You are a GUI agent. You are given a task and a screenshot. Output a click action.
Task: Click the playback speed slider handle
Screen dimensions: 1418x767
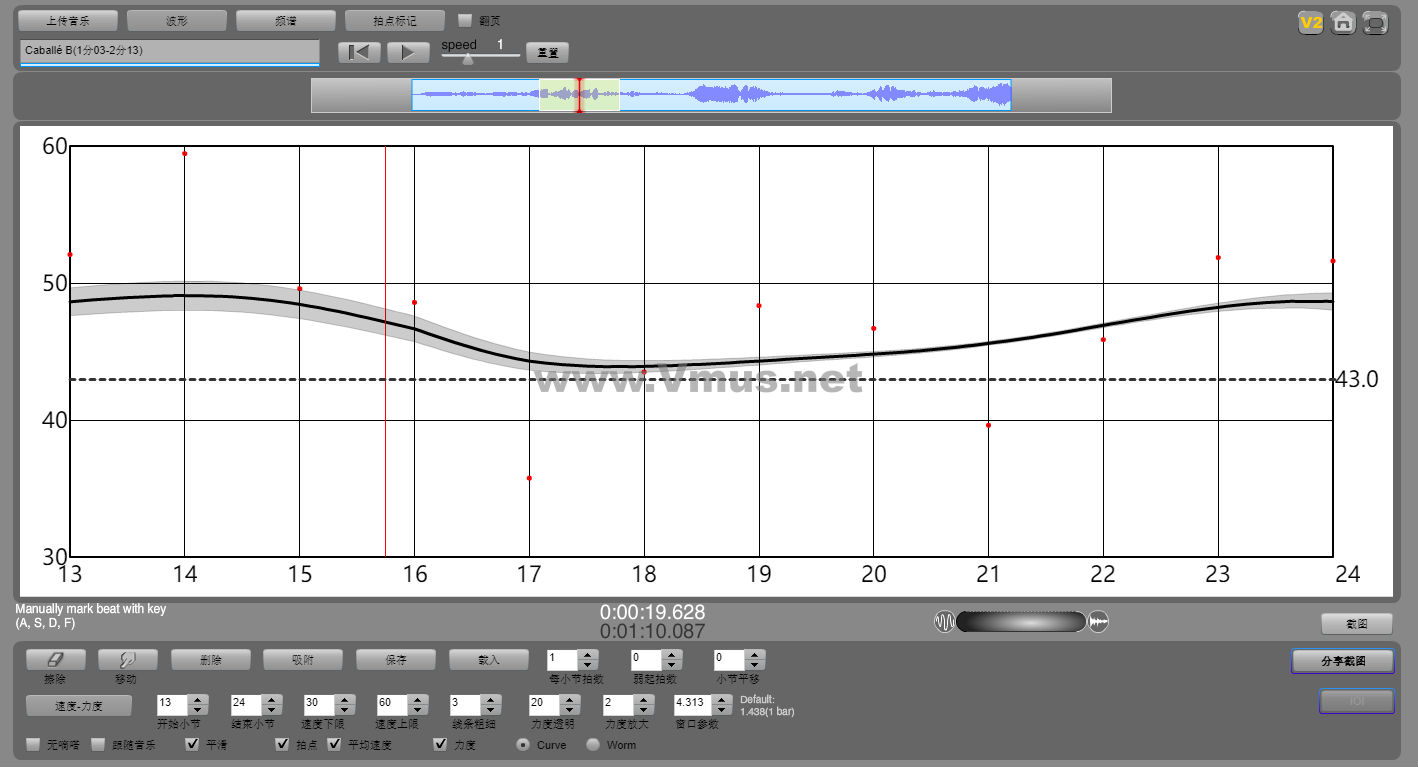pos(467,59)
